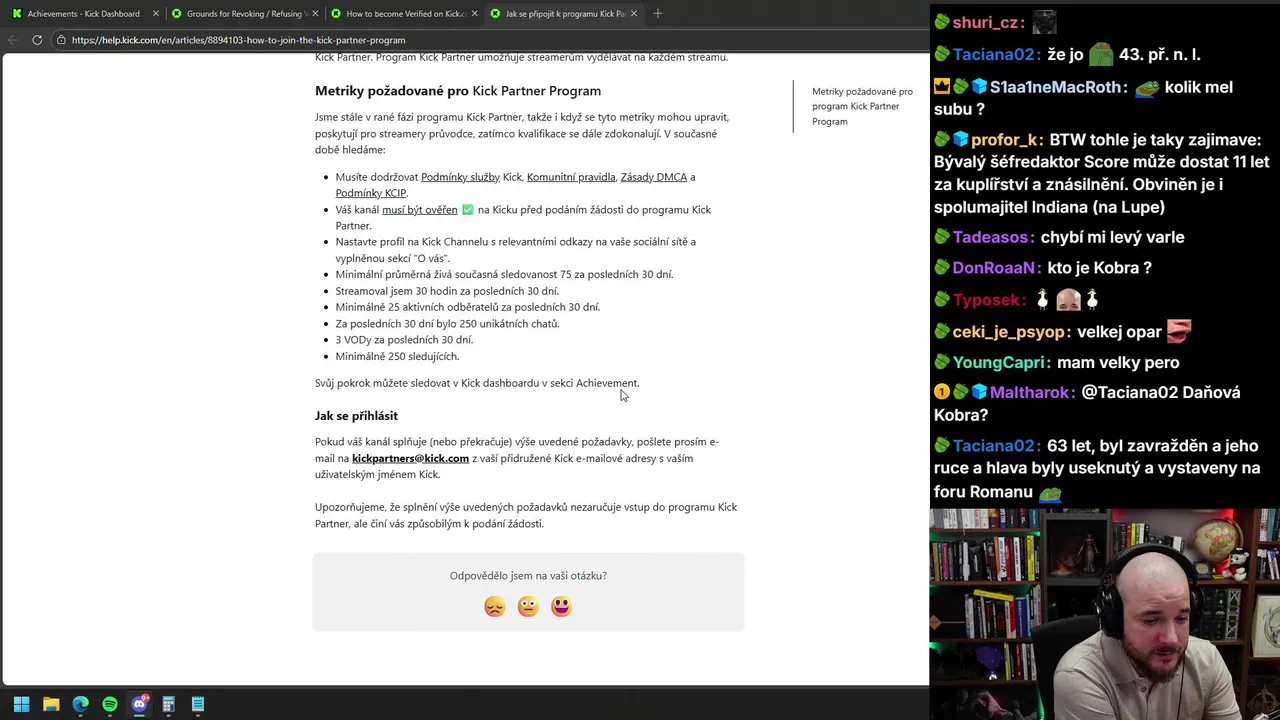Close the Grounds for Revoking tab
This screenshot has width=1280, height=720.
tap(315, 14)
